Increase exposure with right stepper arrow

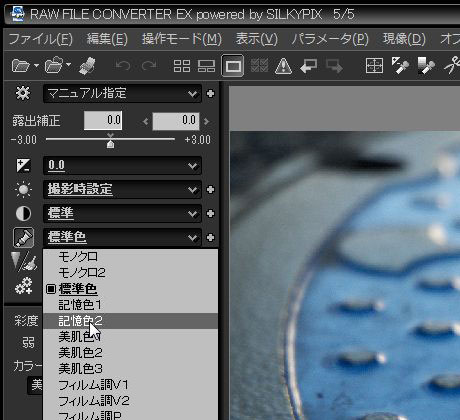[x=207, y=121]
